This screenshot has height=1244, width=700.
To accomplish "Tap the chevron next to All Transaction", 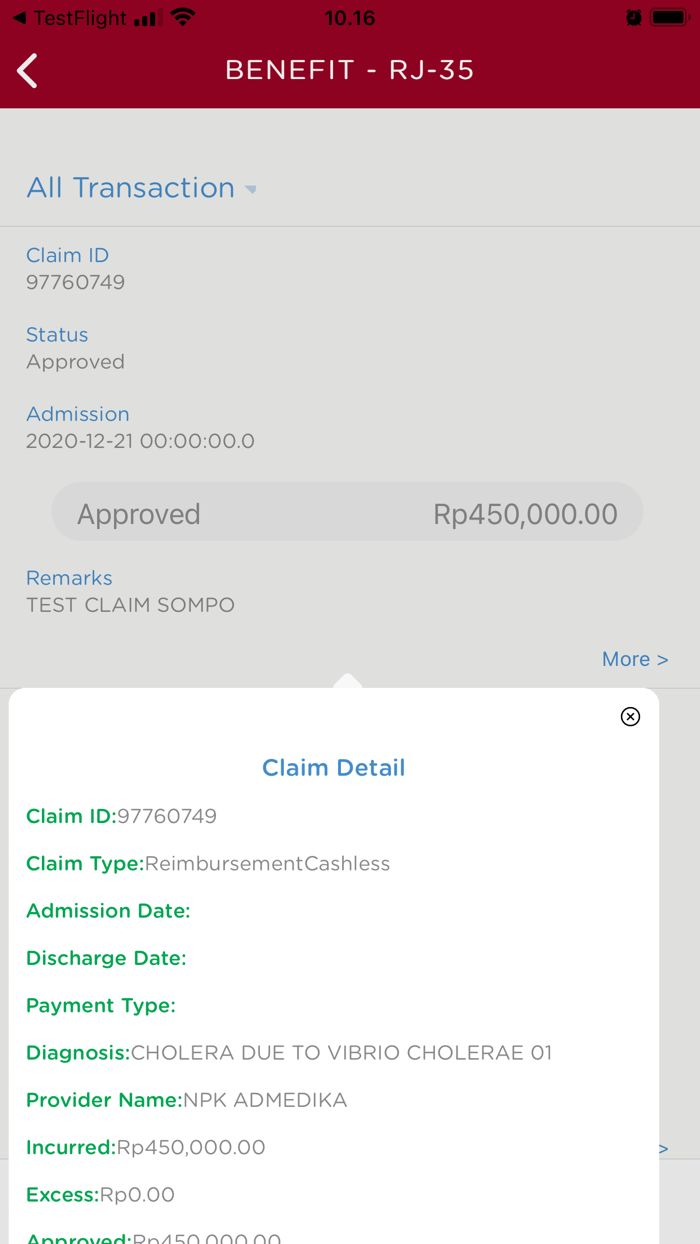I will 251,189.
